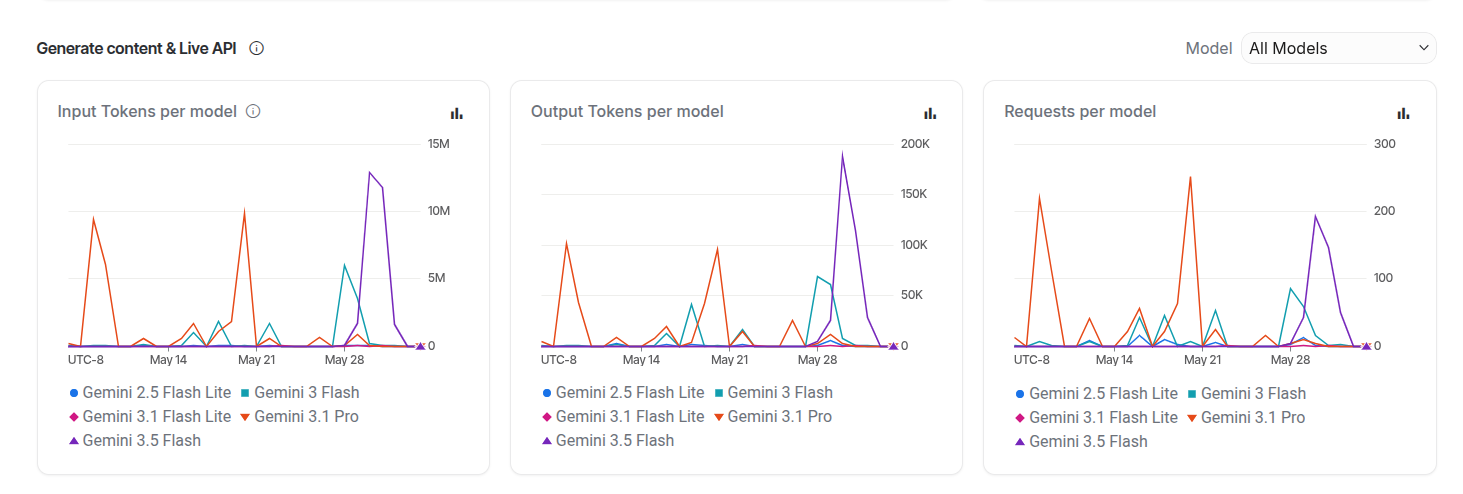Click bar chart icon in Requests per model card
1463x494 pixels.
click(1403, 113)
